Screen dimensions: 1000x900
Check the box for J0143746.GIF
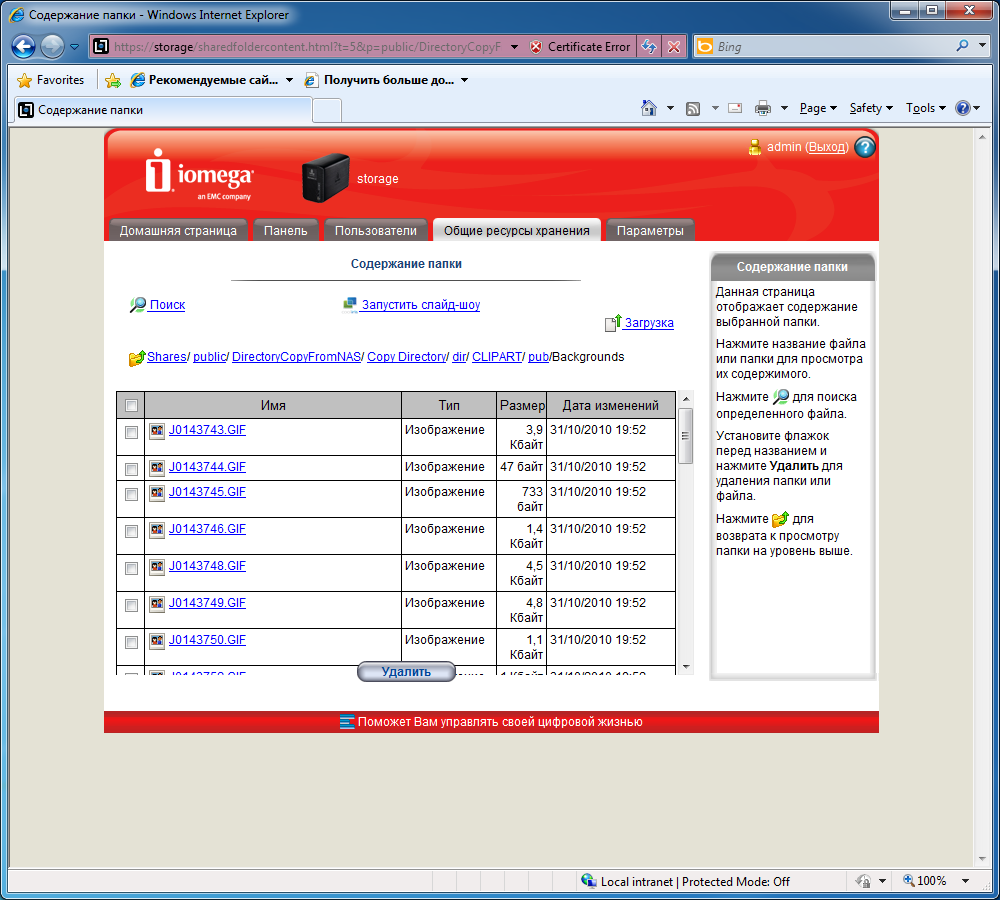[x=131, y=531]
